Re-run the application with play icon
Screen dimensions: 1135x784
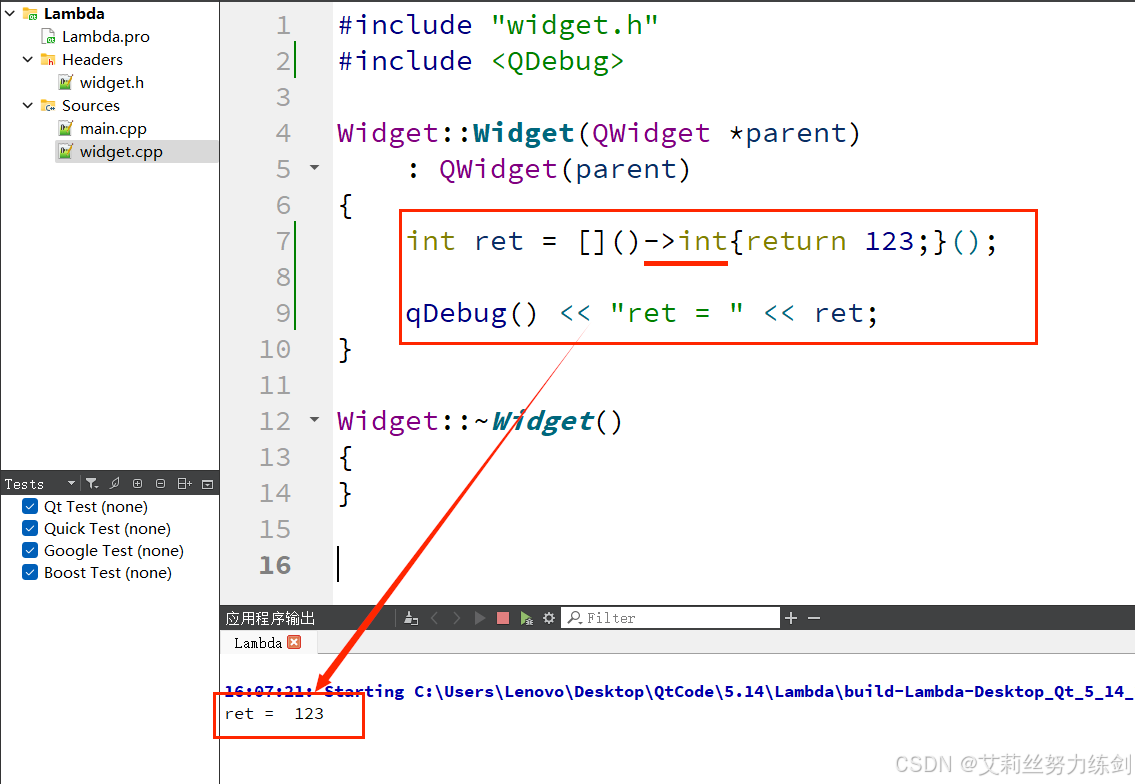tap(479, 618)
